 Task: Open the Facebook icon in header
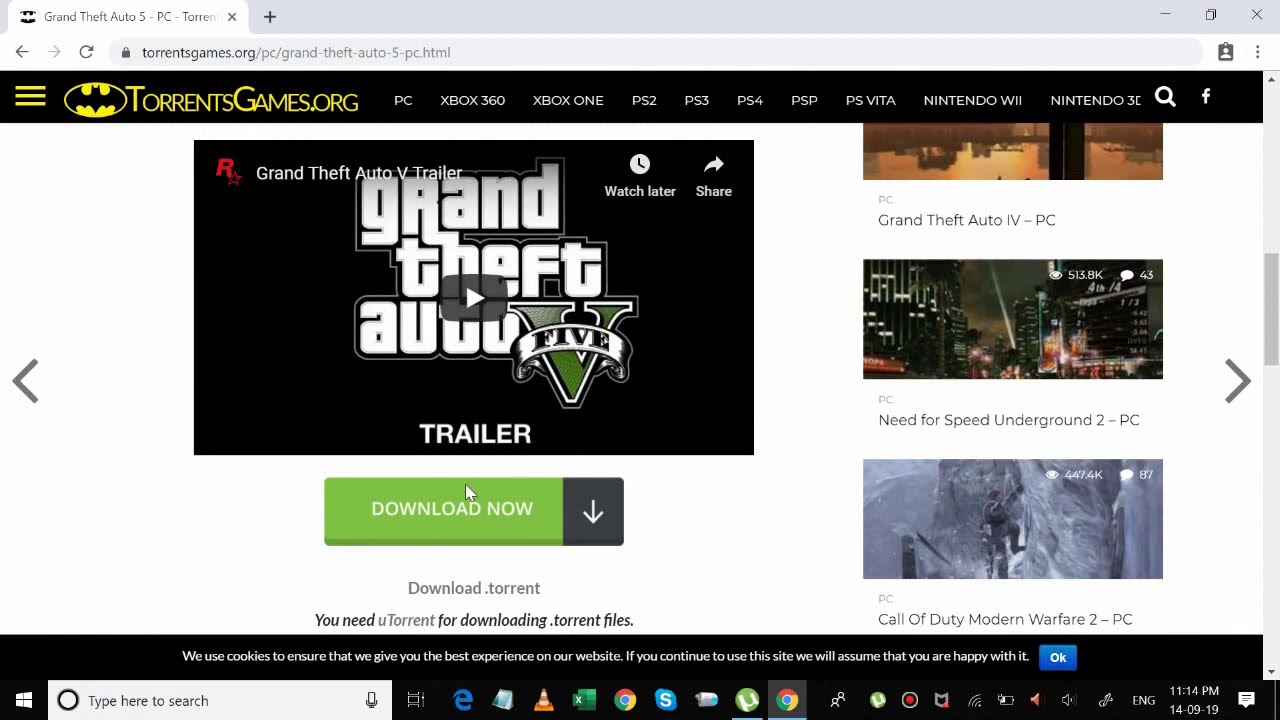point(1206,97)
